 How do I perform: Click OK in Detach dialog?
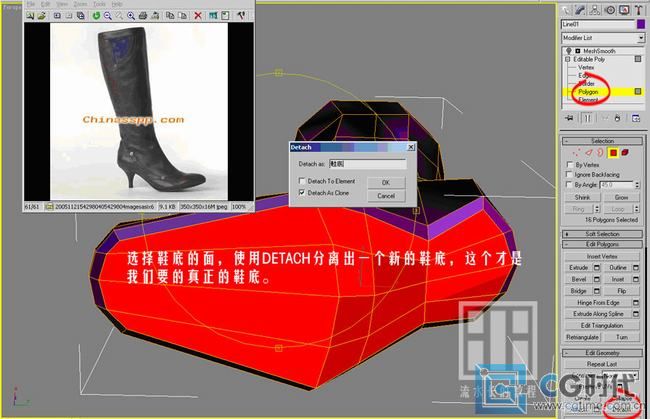click(386, 182)
